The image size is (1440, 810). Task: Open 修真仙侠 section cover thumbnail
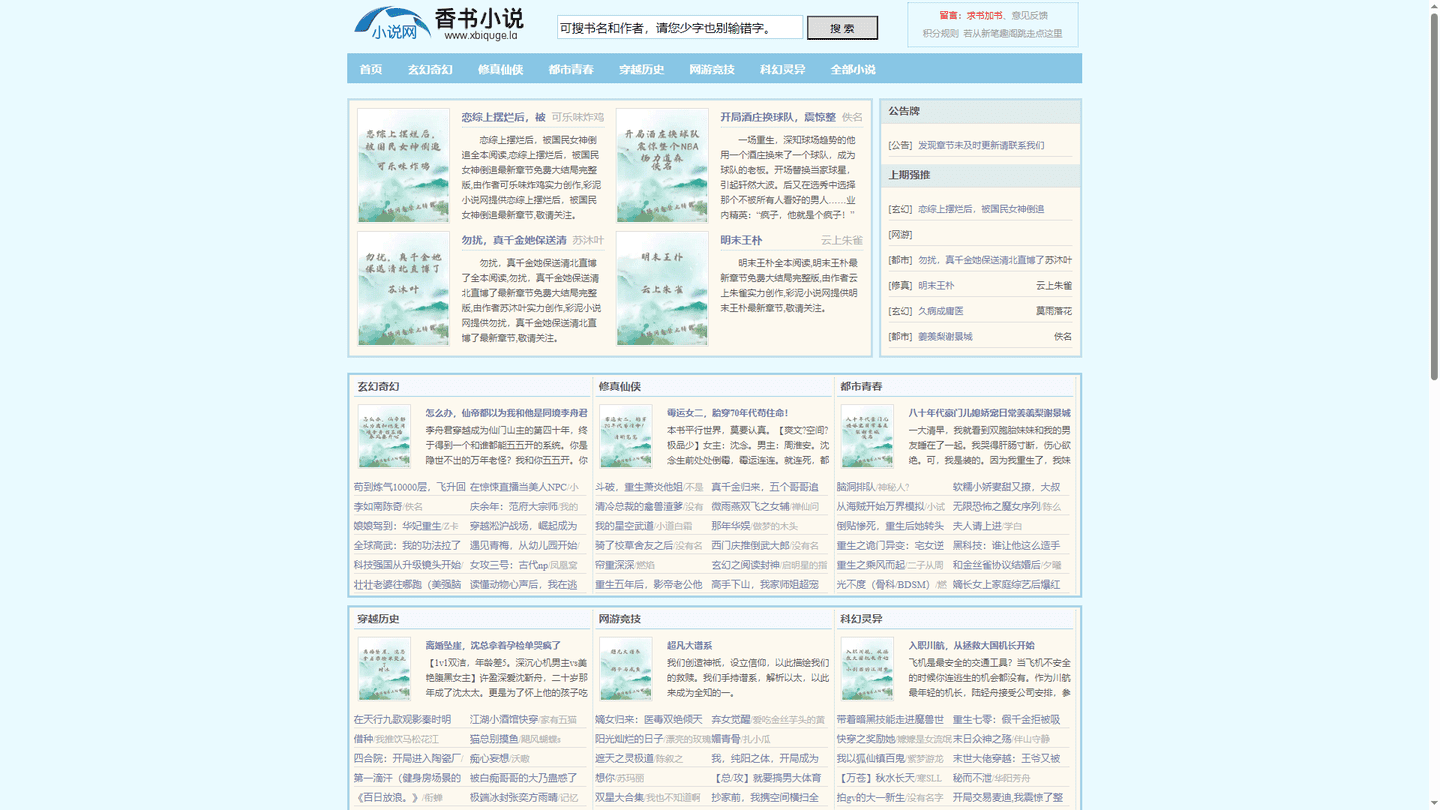[625, 436]
